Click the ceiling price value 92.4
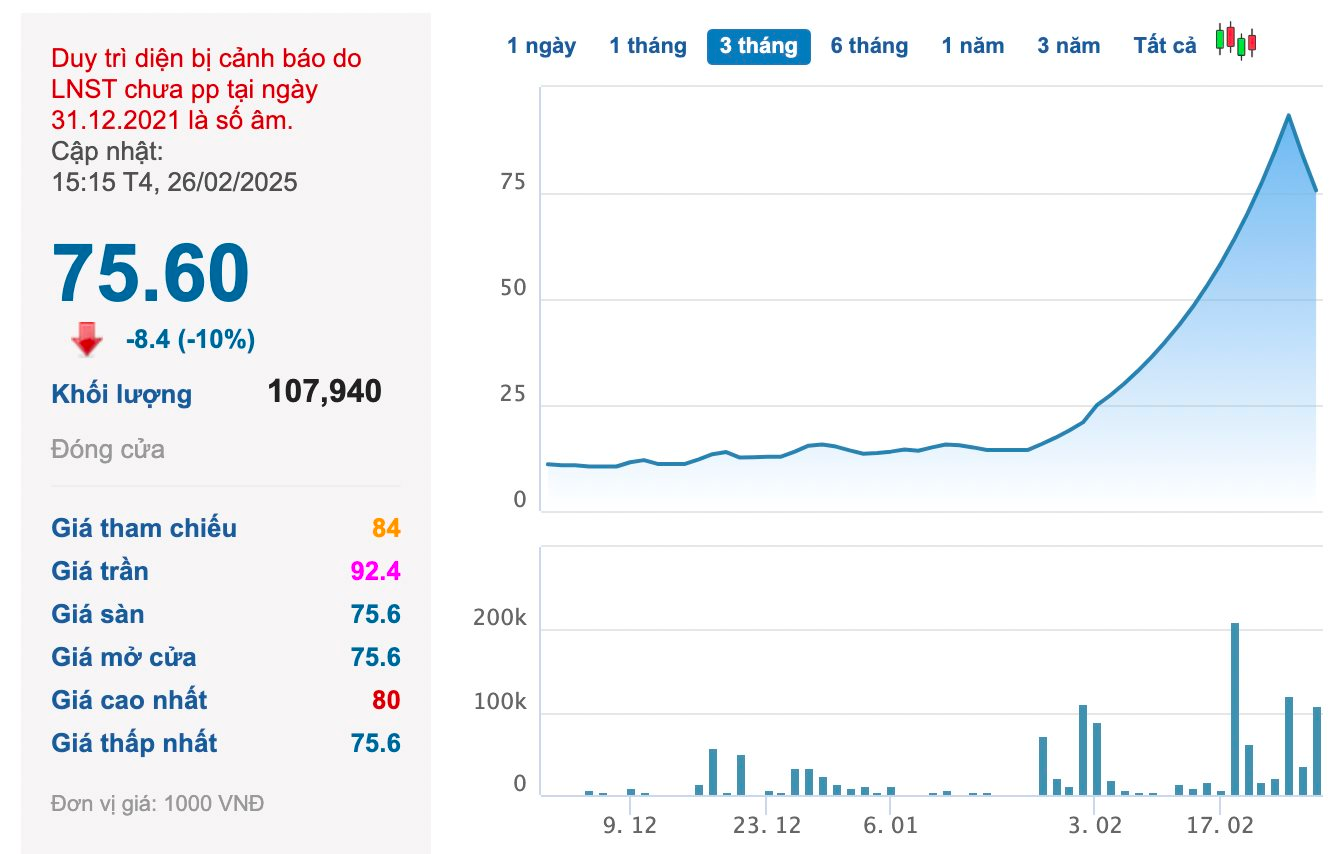This screenshot has width=1338, height=854. [x=375, y=571]
